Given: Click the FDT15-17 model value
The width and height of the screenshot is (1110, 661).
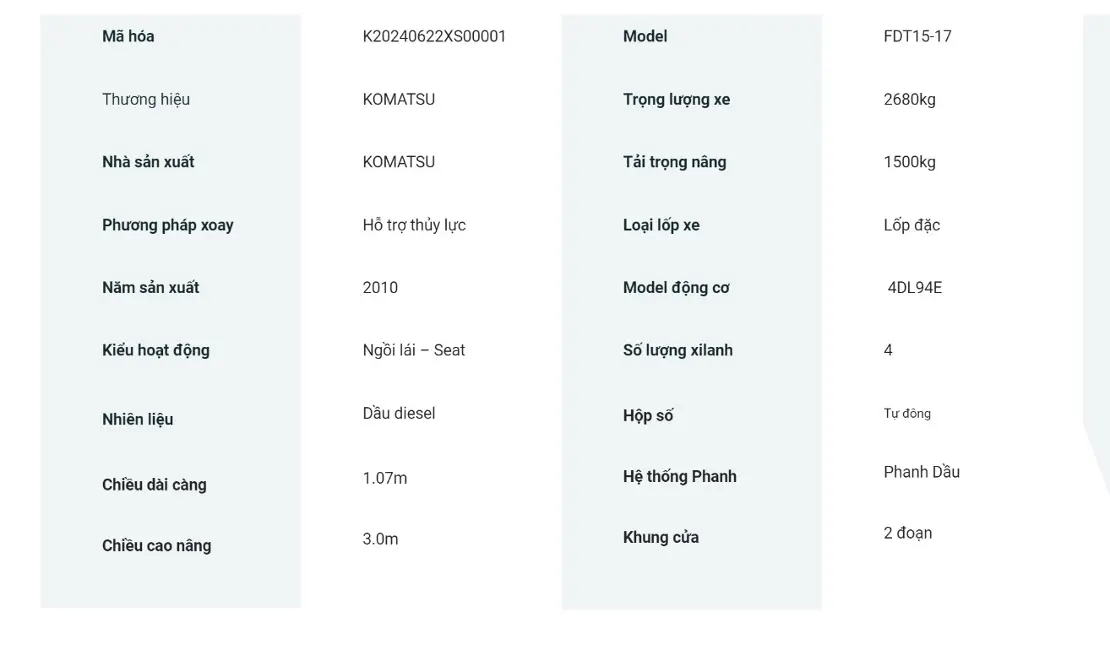Looking at the screenshot, I should pyautogui.click(x=917, y=36).
